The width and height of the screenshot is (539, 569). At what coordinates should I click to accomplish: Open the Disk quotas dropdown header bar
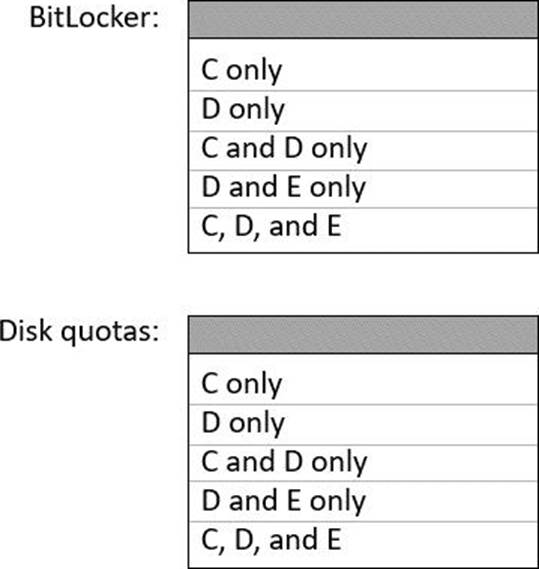[x=363, y=335]
